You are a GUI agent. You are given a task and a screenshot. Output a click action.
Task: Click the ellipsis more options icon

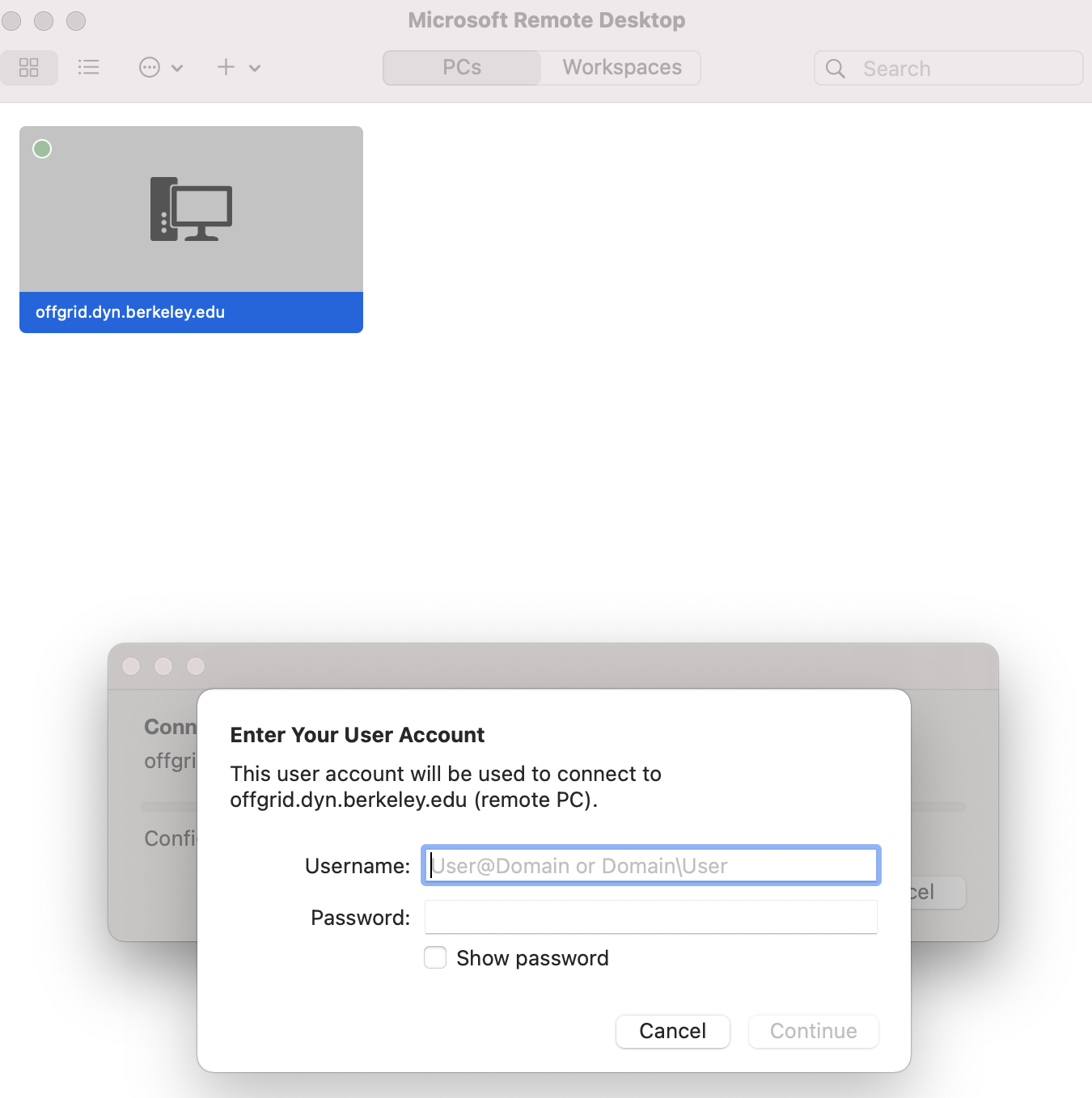150,68
